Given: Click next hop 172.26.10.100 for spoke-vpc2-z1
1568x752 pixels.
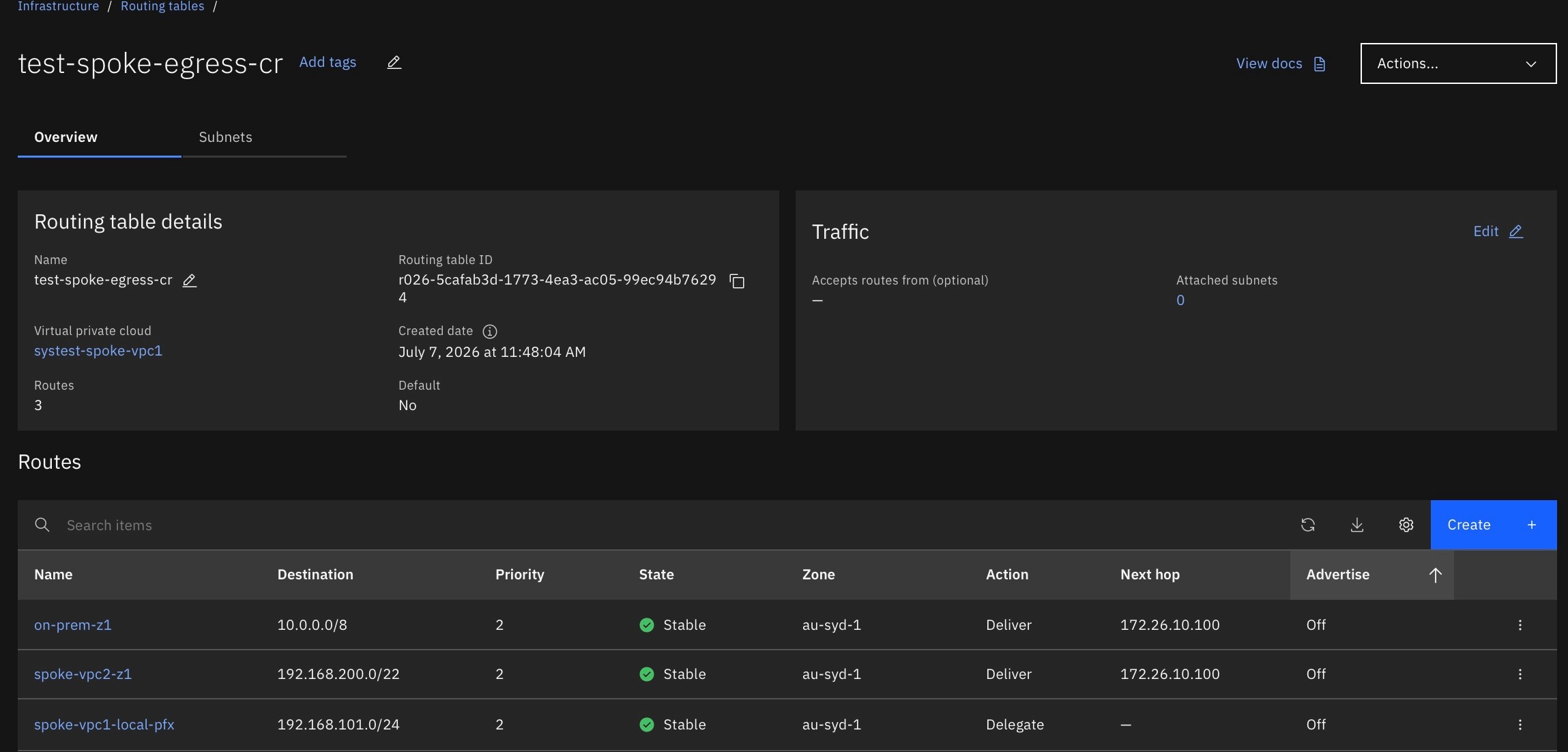Looking at the screenshot, I should click(x=1170, y=674).
